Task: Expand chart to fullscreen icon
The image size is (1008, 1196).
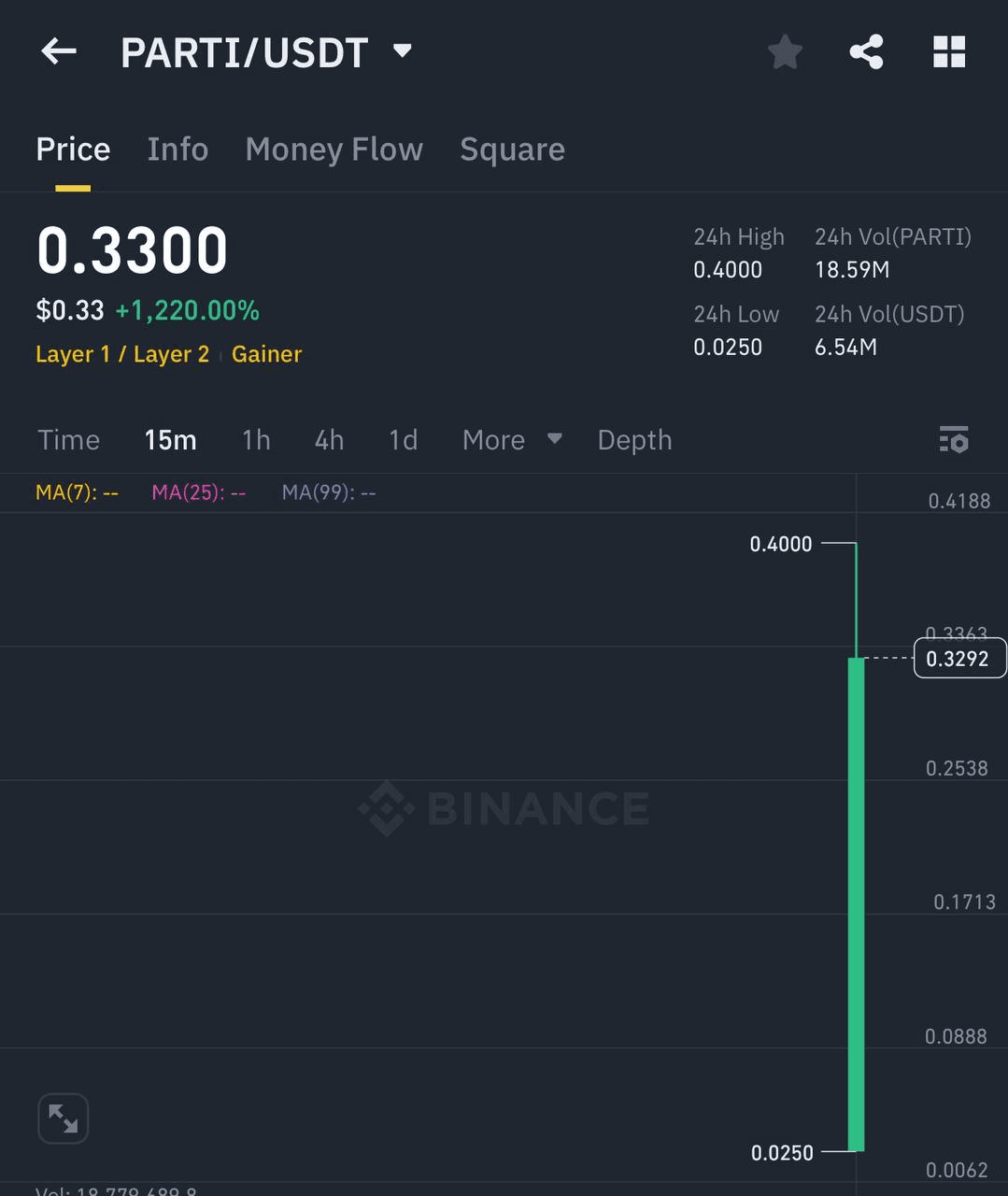Action: [63, 1118]
